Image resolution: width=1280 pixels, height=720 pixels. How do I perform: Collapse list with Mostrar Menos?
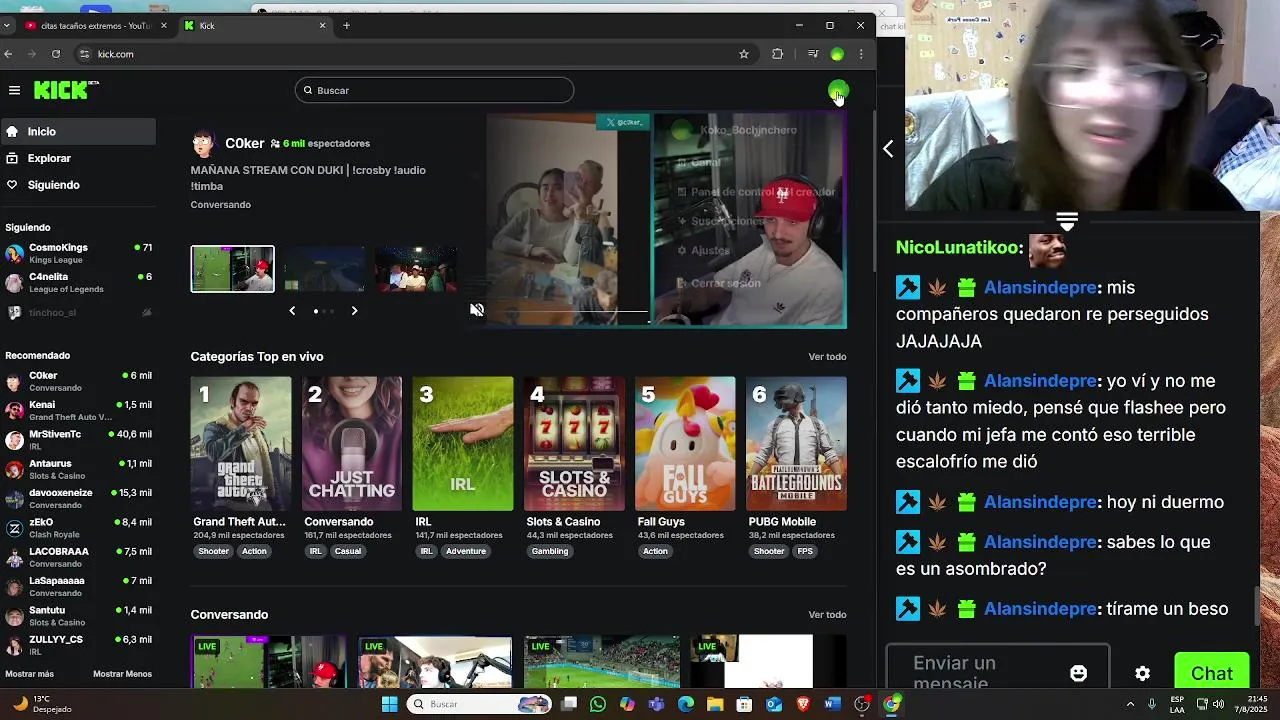pyautogui.click(x=122, y=674)
